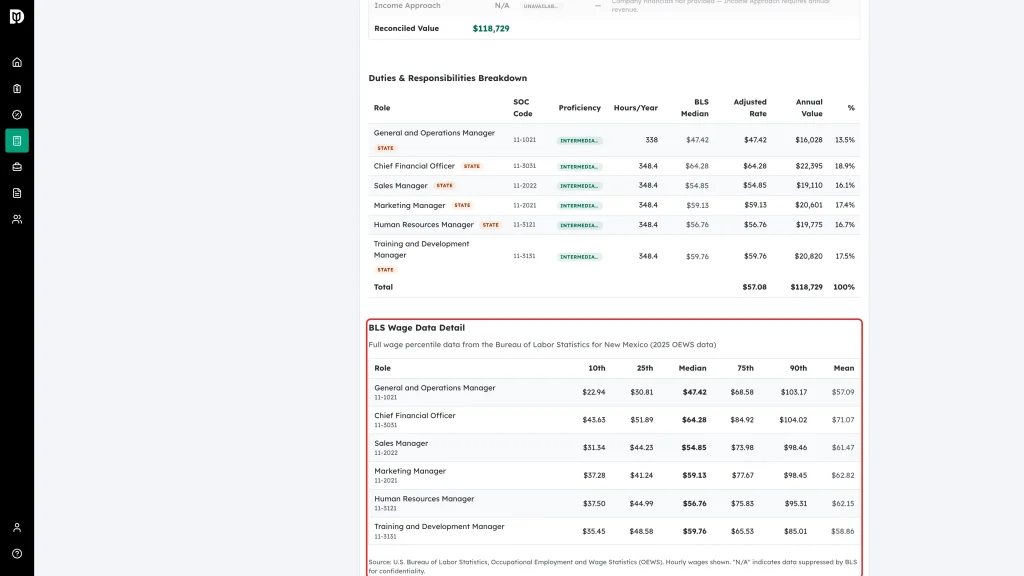The height and width of the screenshot is (576, 1024).
Task: Open the briefcase icon in the sidebar
Action: click(17, 167)
